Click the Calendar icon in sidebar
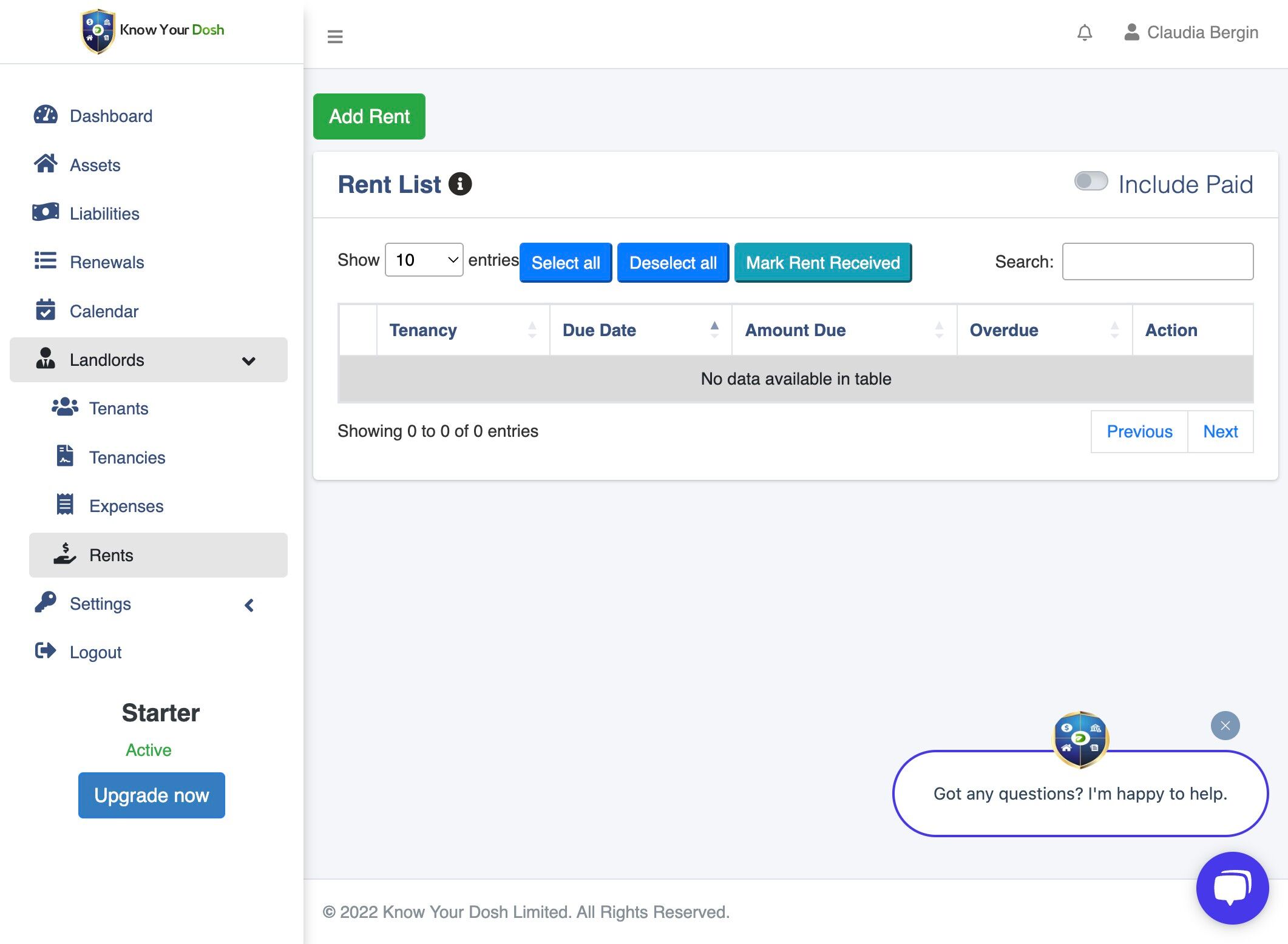1288x944 pixels. (46, 310)
